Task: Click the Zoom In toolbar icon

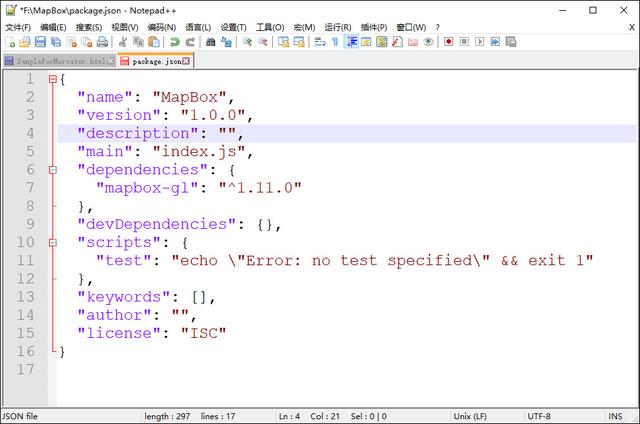Action: click(247, 42)
